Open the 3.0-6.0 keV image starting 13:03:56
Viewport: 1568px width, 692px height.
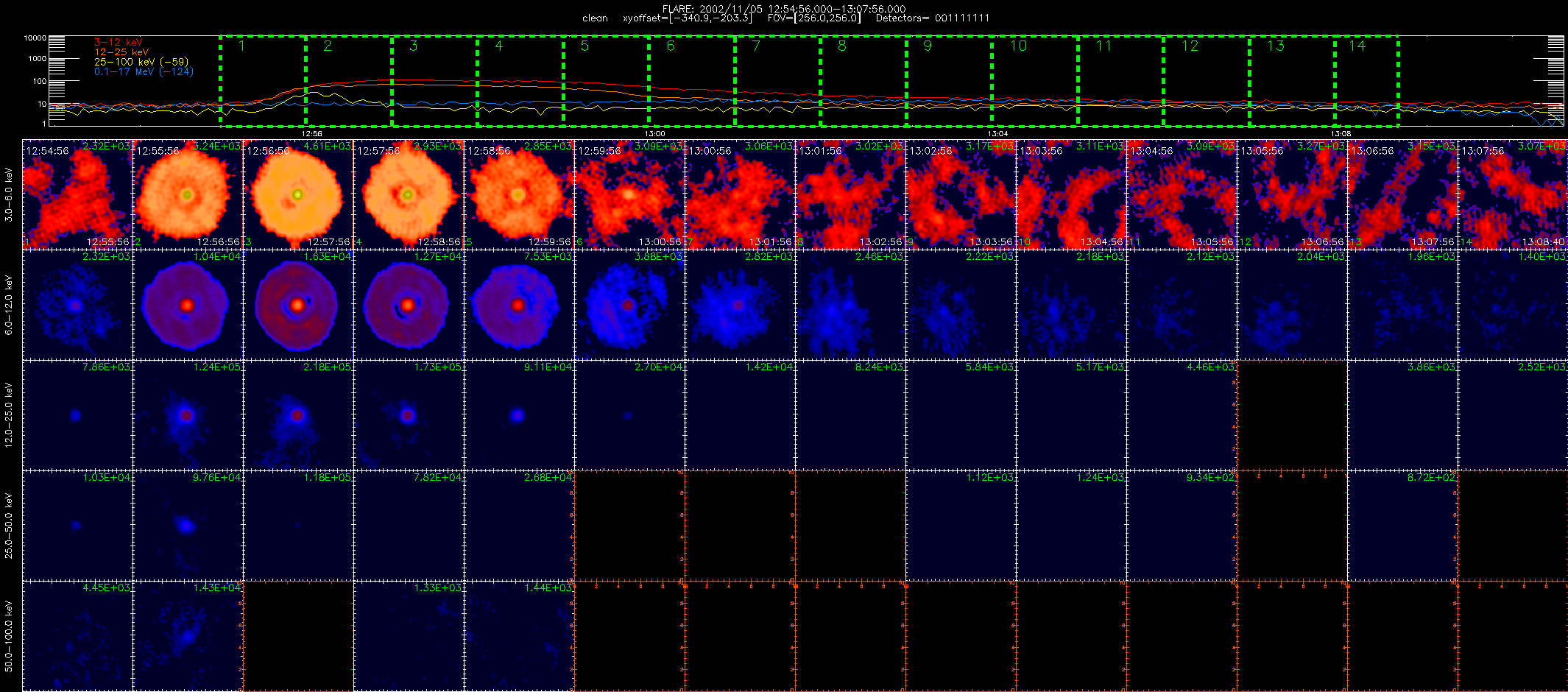point(1071,194)
